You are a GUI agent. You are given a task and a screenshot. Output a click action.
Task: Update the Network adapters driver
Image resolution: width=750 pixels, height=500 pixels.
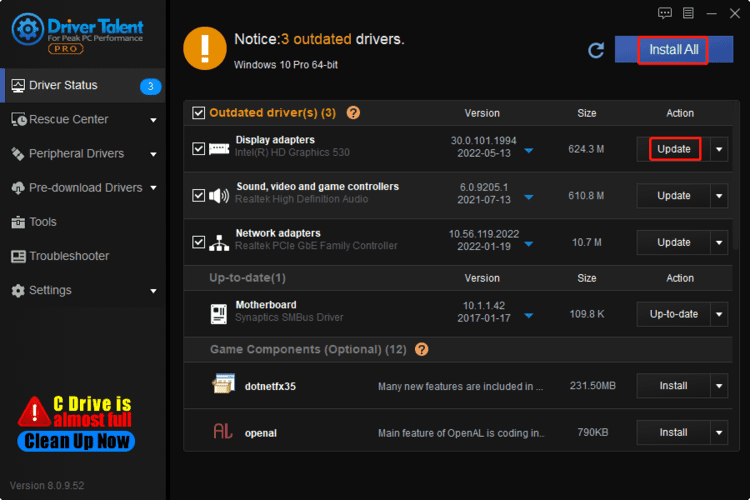pos(673,243)
